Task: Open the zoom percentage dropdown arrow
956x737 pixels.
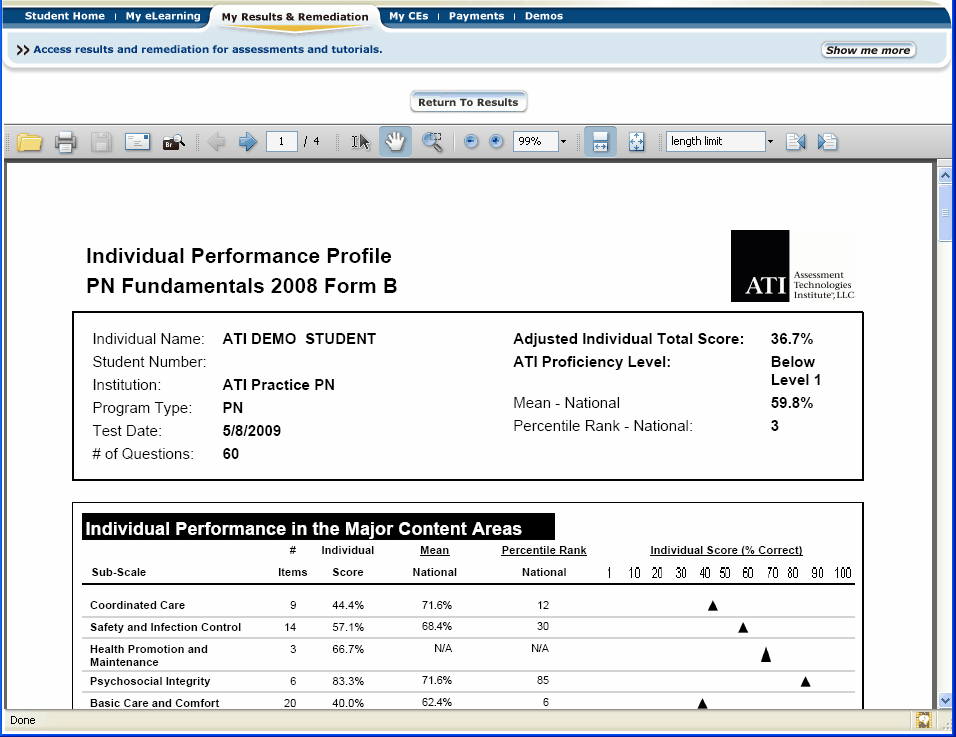Action: 563,141
